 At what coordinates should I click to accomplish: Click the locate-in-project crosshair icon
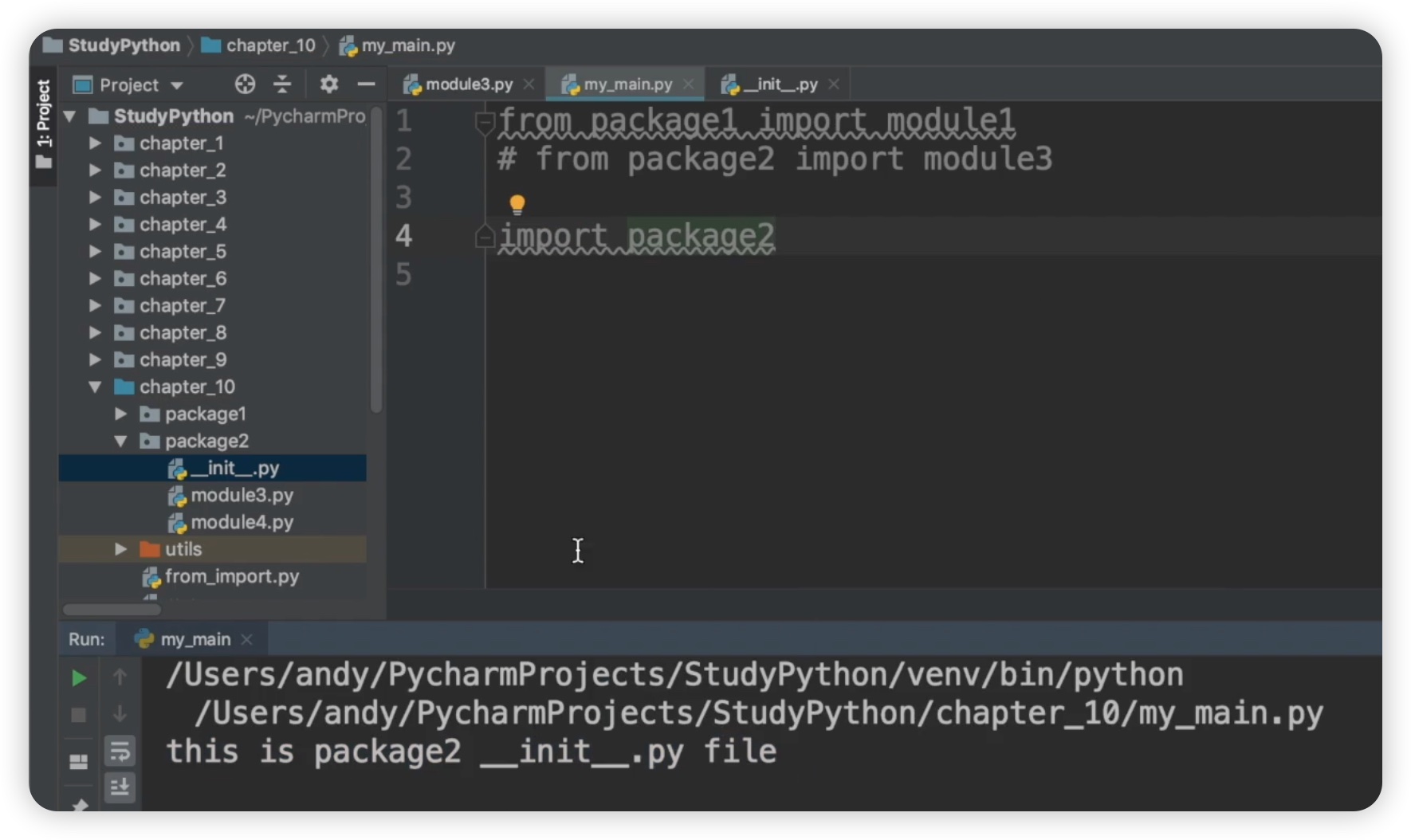pos(245,84)
